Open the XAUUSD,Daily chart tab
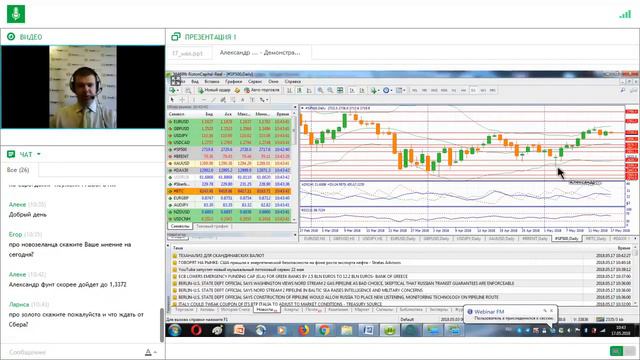The height and width of the screenshot is (360, 640). [502, 238]
